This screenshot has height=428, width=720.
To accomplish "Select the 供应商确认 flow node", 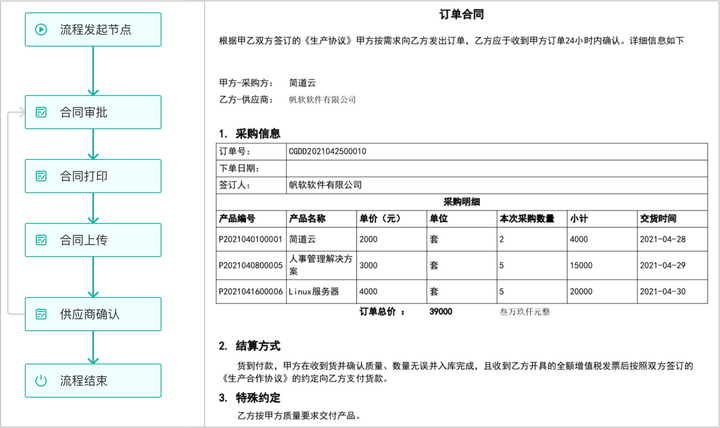I will click(x=93, y=315).
